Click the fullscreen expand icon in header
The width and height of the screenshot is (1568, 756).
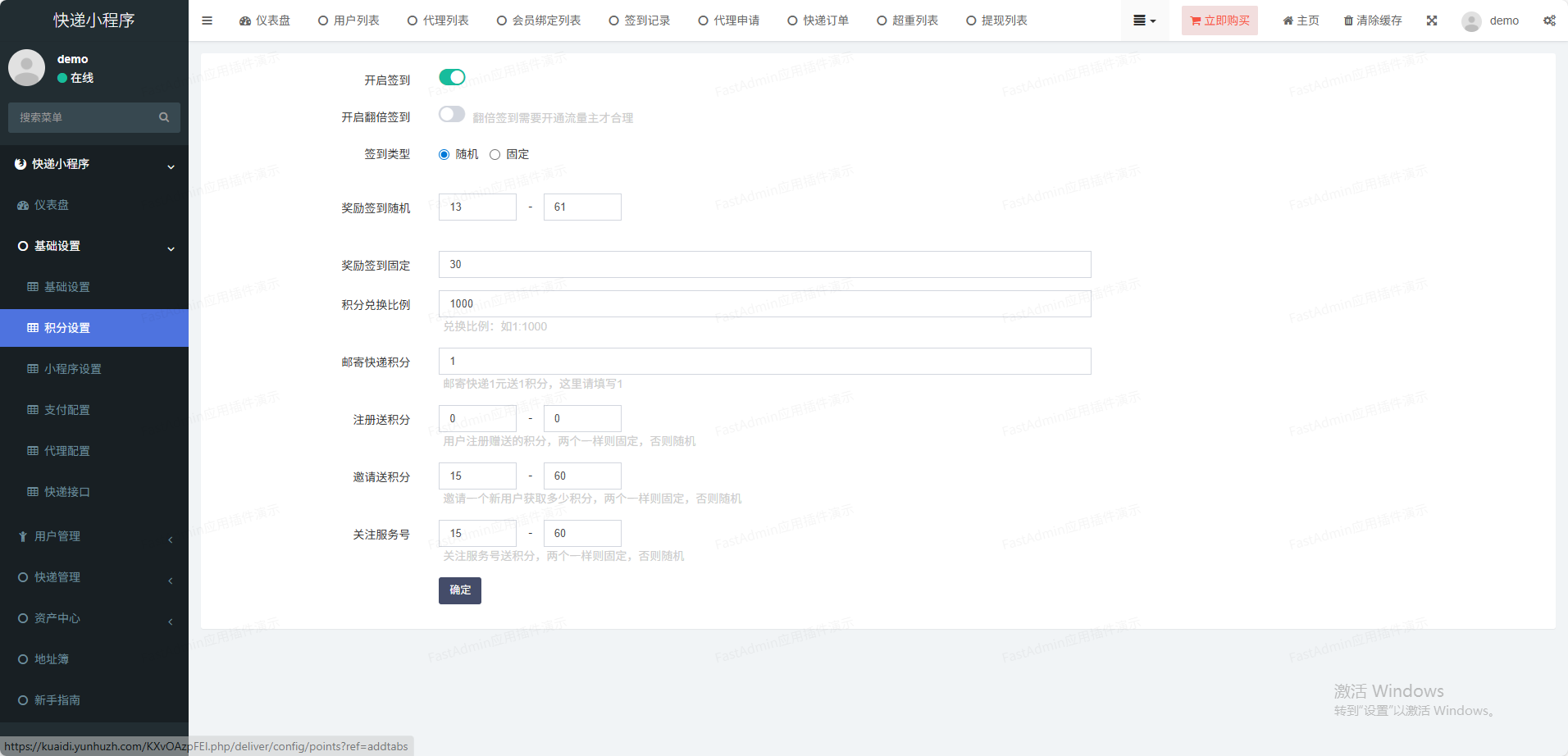[1431, 20]
